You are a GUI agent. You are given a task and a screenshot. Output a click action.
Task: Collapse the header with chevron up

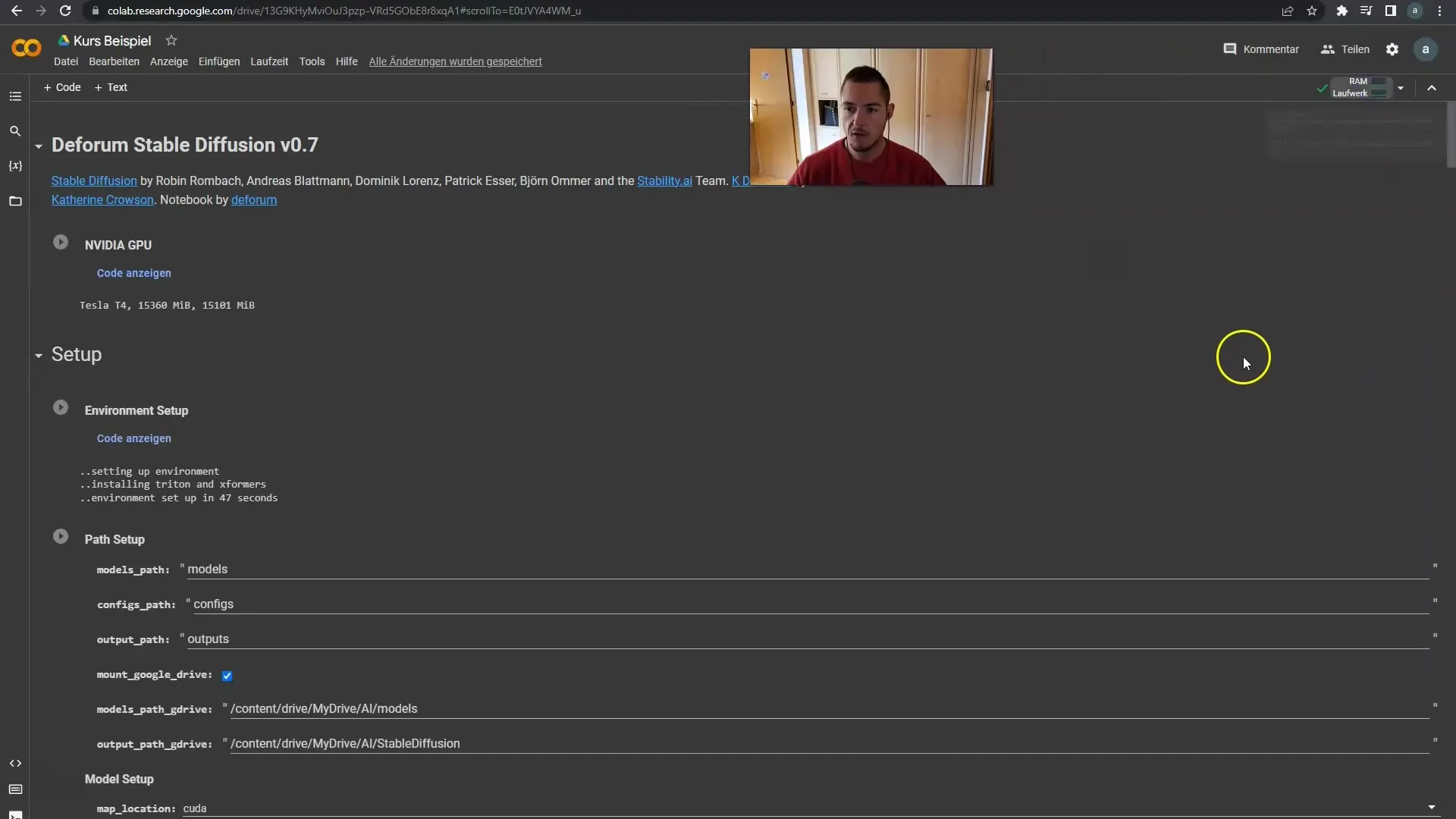[1432, 88]
